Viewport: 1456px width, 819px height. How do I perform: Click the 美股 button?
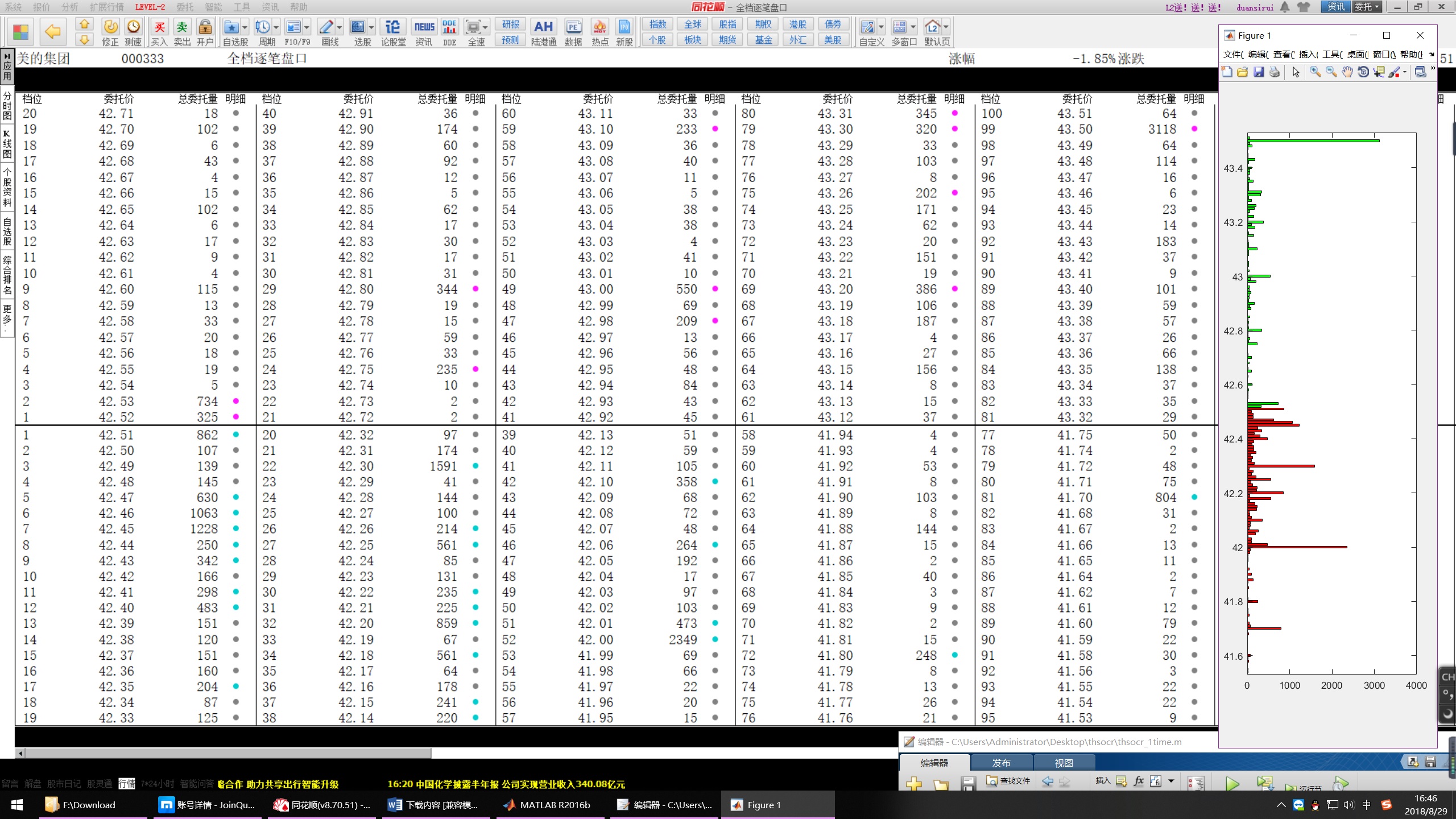point(833,40)
